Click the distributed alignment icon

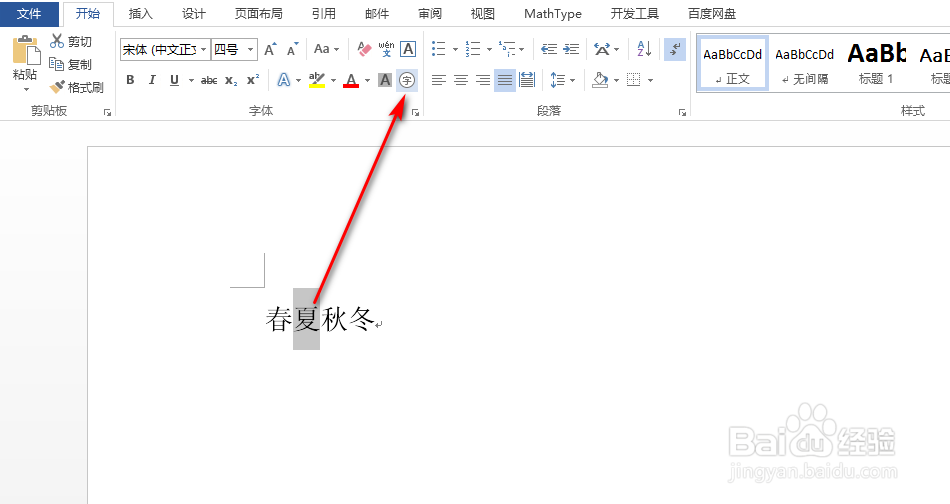527,80
